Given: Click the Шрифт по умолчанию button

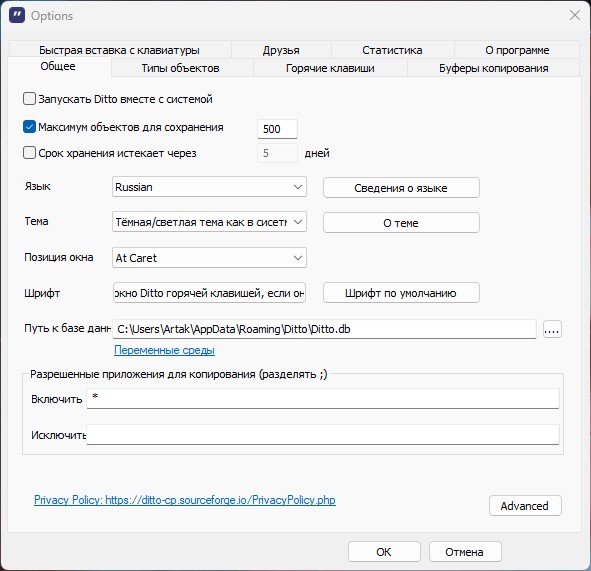Looking at the screenshot, I should pos(401,293).
